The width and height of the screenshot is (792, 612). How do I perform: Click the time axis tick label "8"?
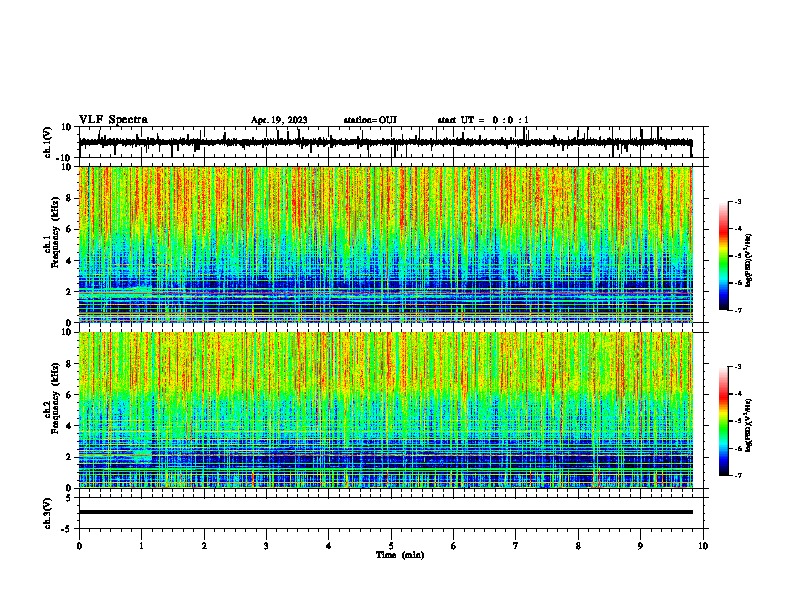(578, 546)
